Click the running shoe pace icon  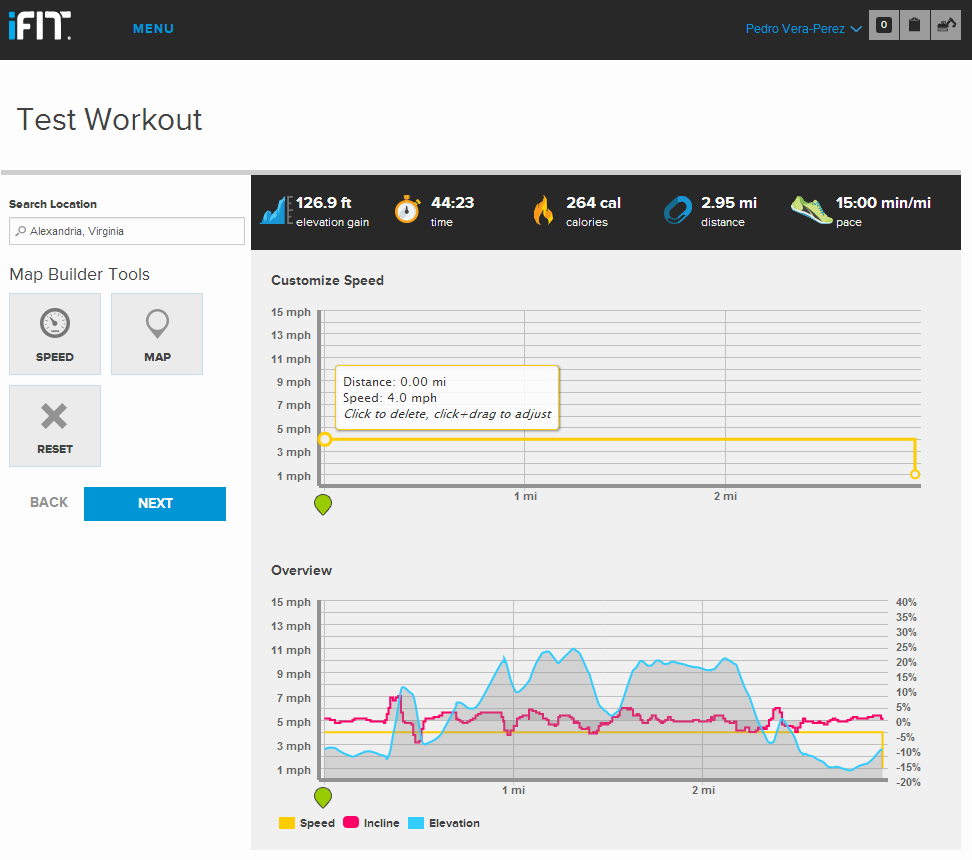point(811,210)
